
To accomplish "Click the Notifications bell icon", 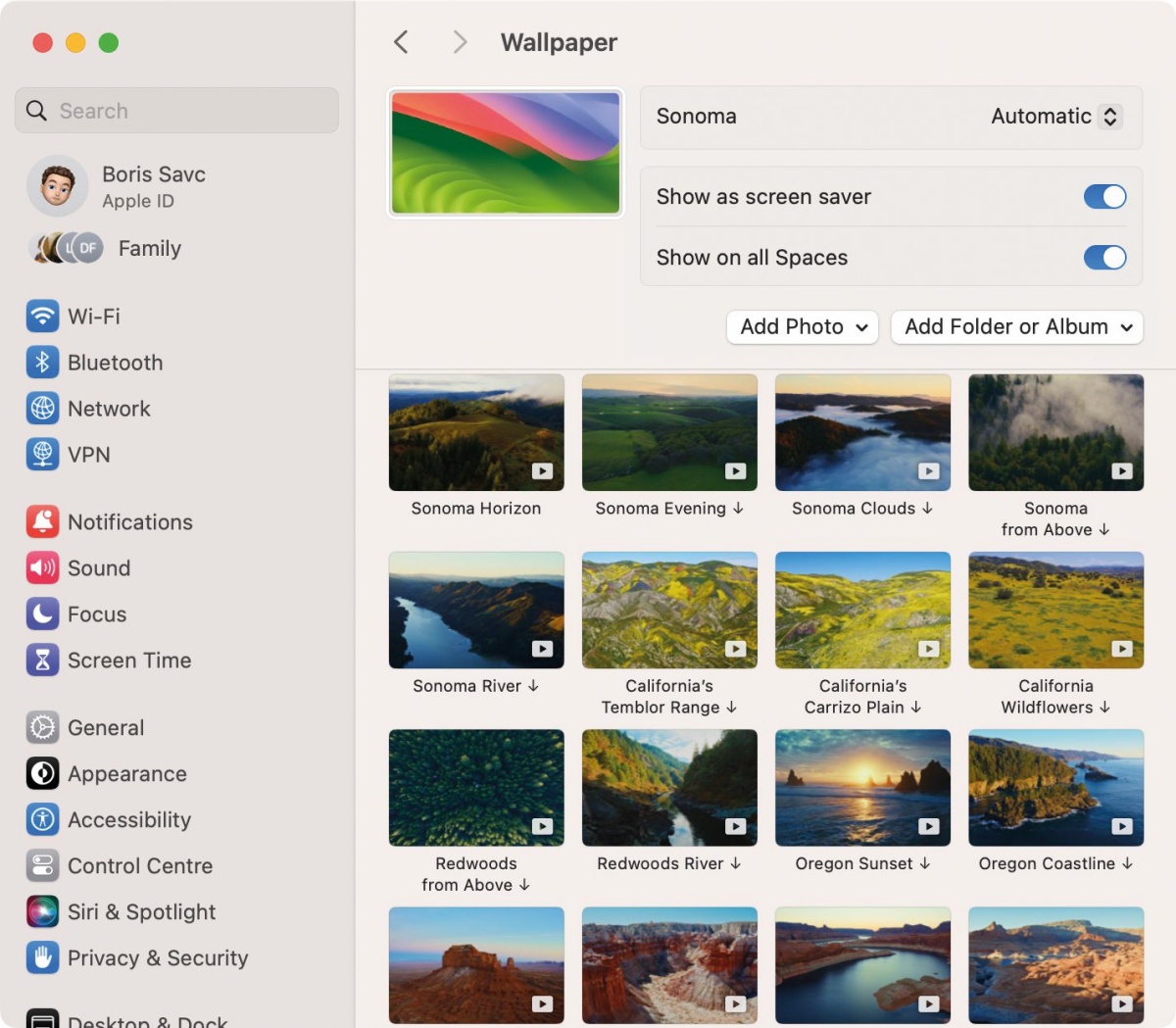I will (x=42, y=522).
